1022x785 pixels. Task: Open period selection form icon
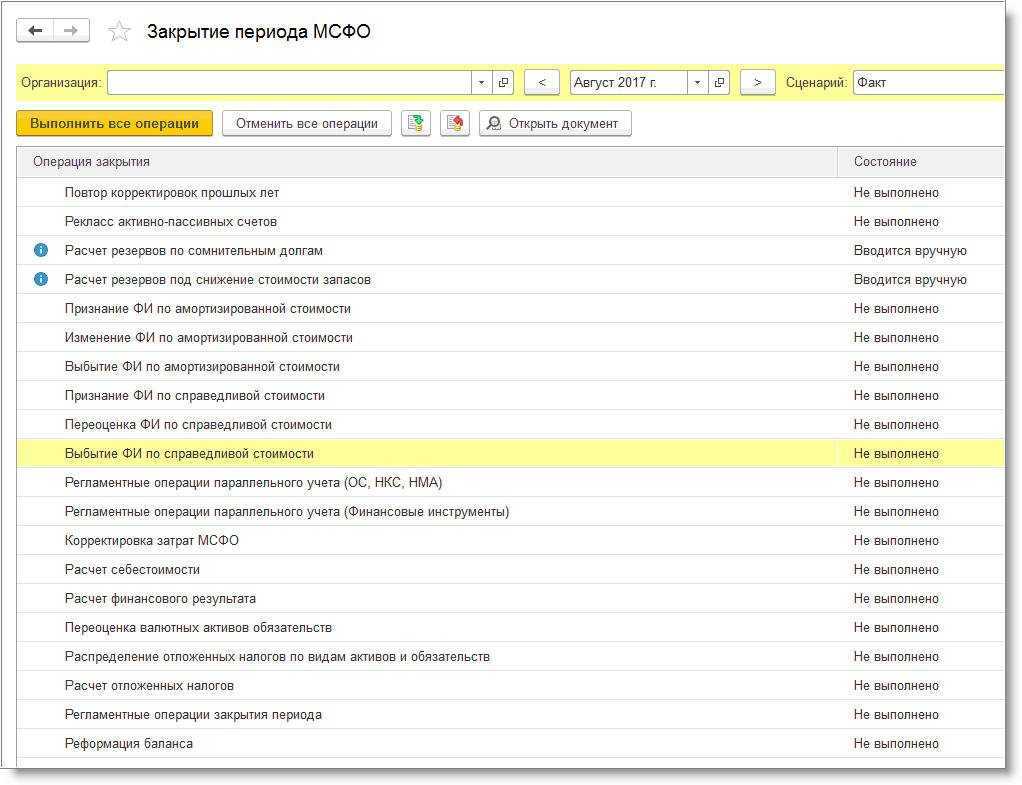click(x=719, y=83)
